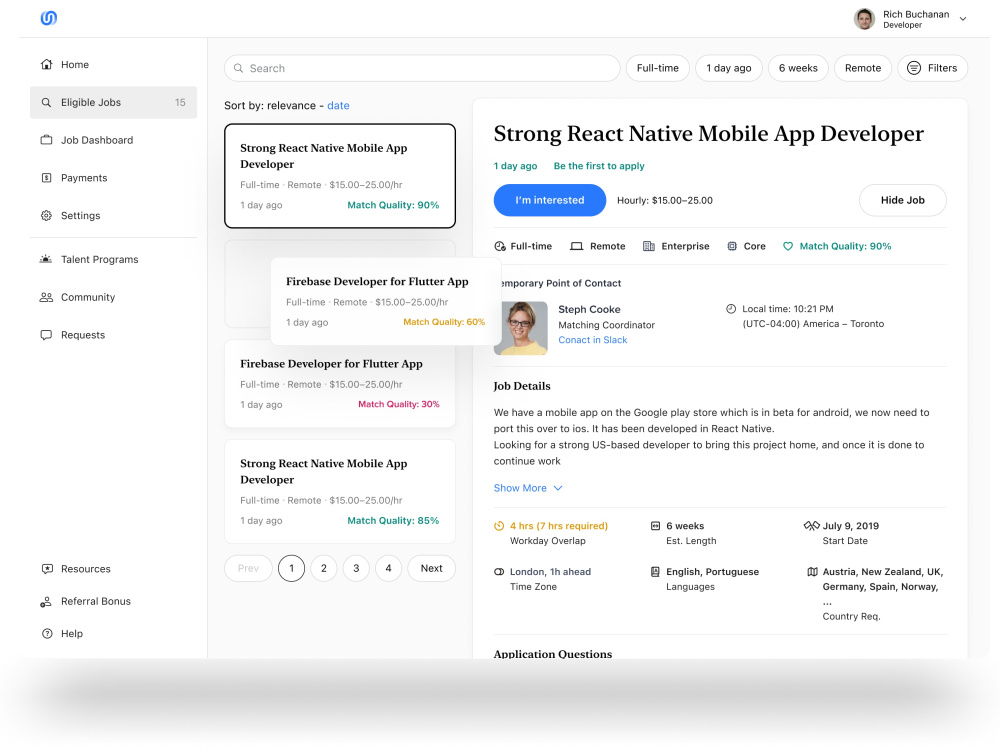
Task: Toggle the Full-time filter chip
Action: click(658, 68)
